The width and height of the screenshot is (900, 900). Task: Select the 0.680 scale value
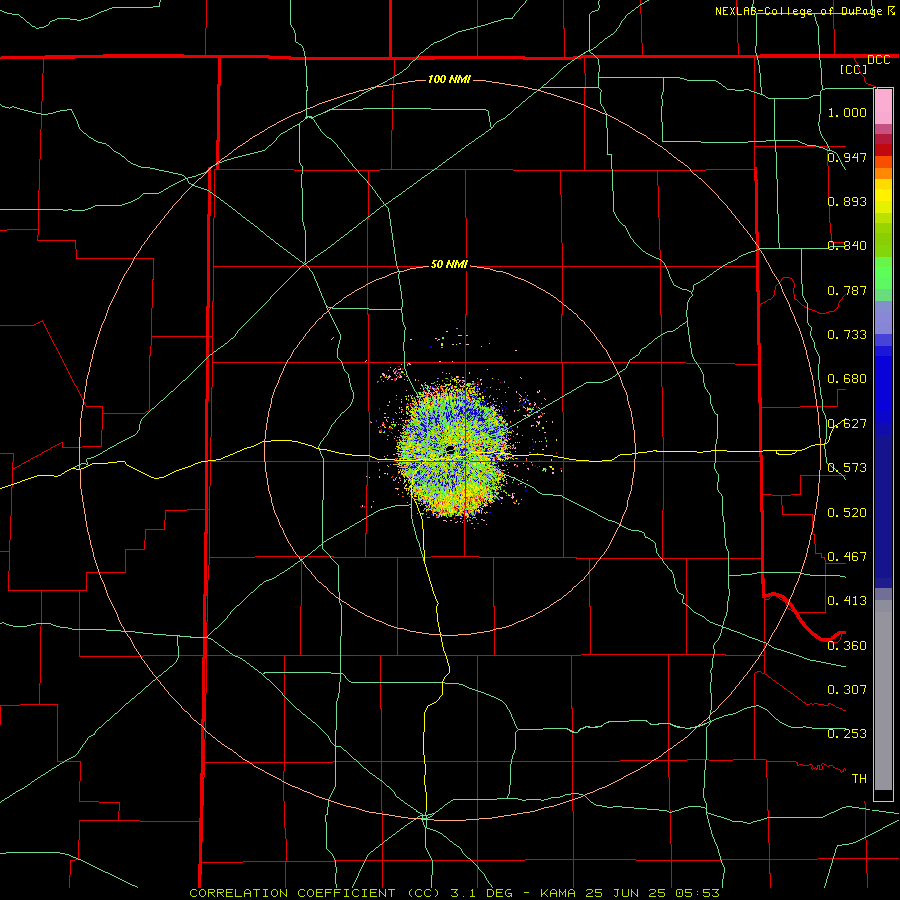pos(847,378)
